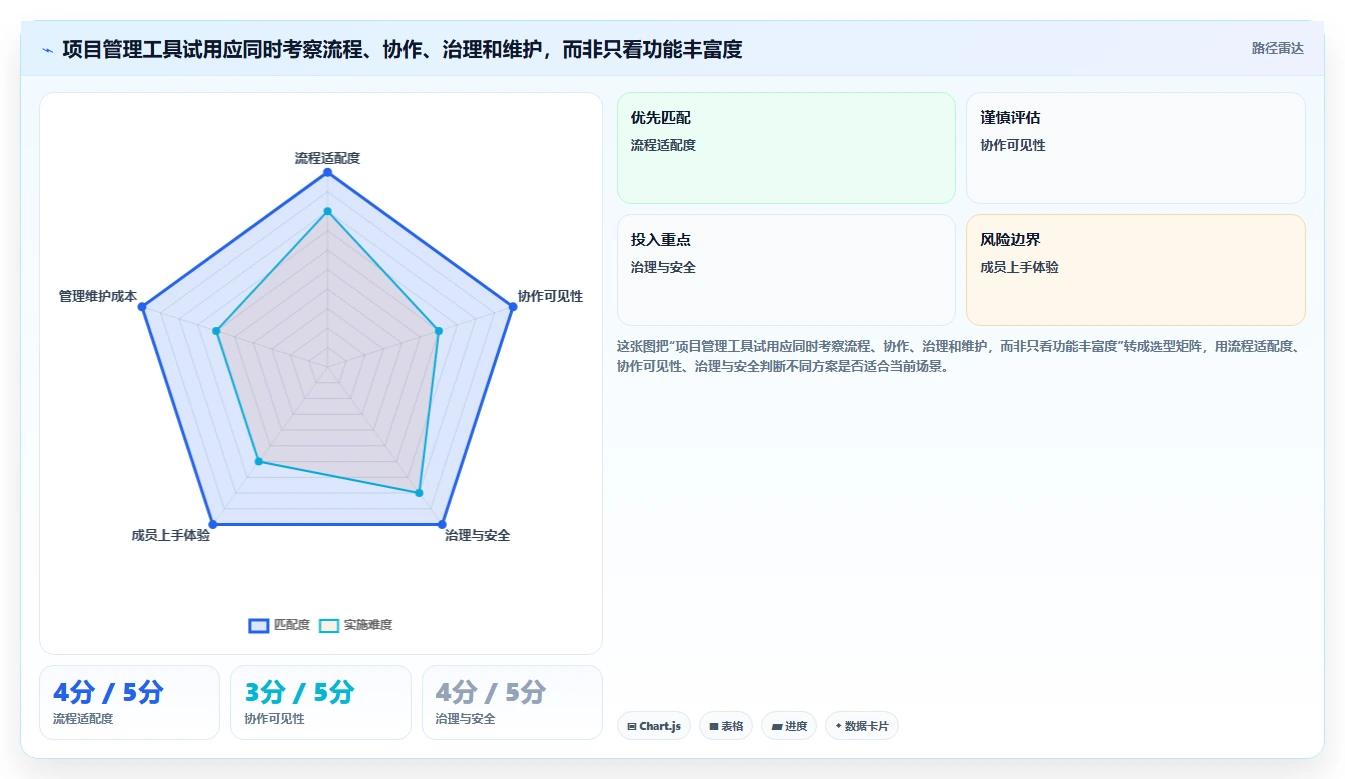The image size is (1345, 779).
Task: Toggle the 匹配度 legend item
Action: [x=279, y=625]
